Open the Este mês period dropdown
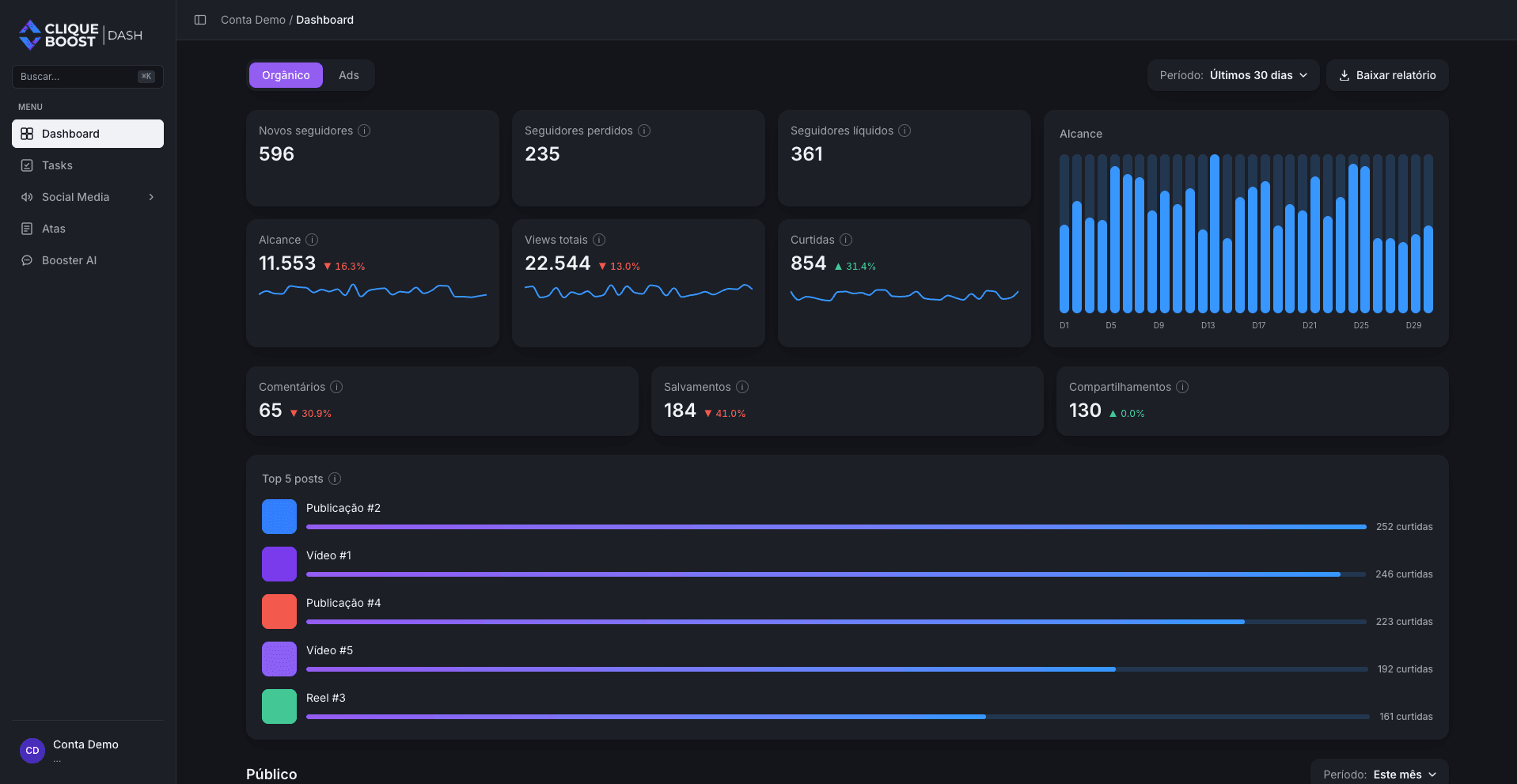1517x784 pixels. point(1379,774)
